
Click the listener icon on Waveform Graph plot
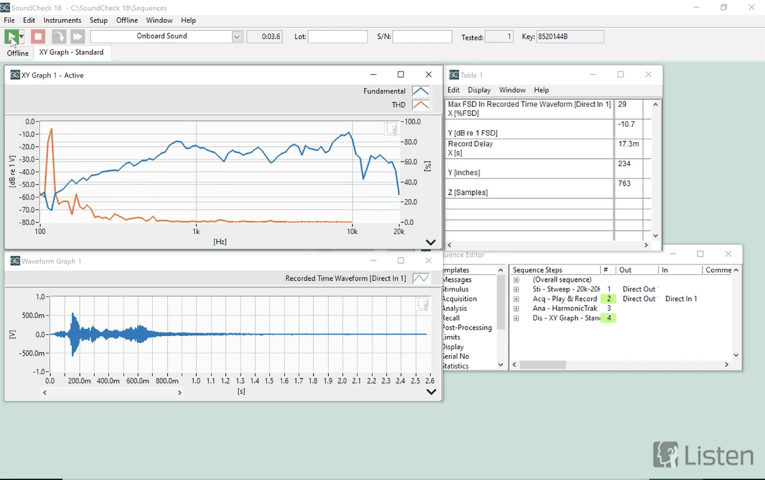(x=422, y=304)
